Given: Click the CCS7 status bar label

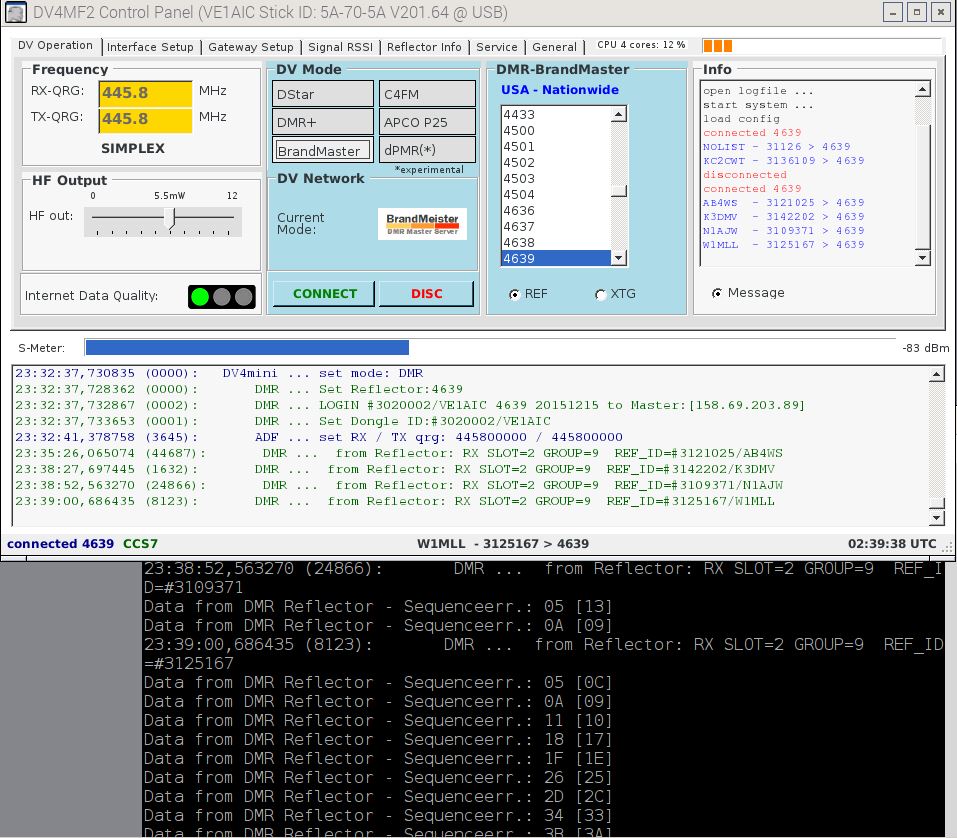Looking at the screenshot, I should point(140,544).
